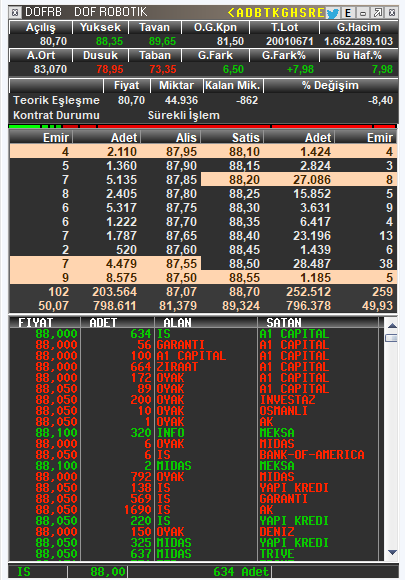Screen dimensions: 405x580
Task: Click the DOFRB symbol code in title
Action: (43, 12)
